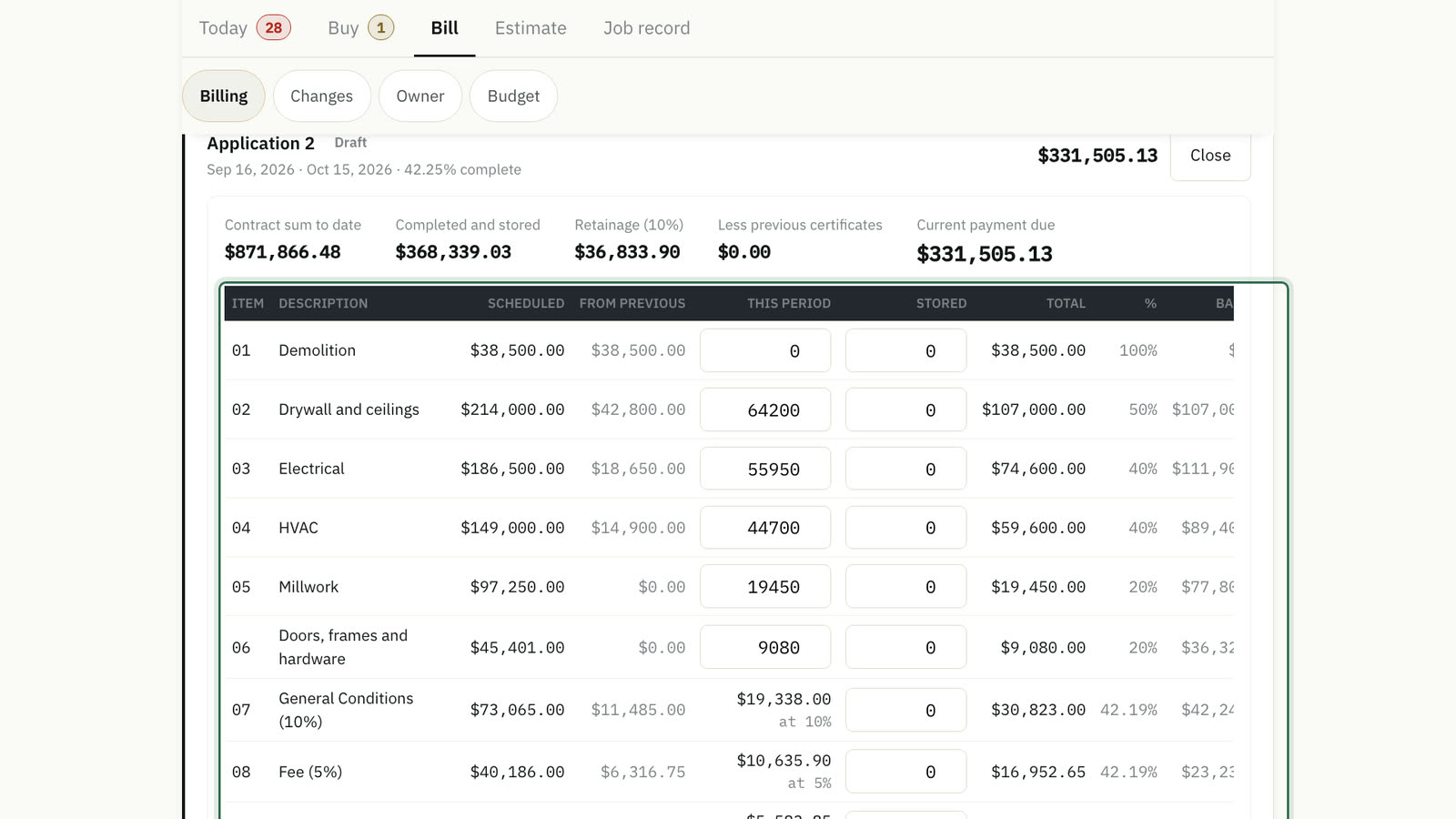This screenshot has height=819, width=1456.
Task: Edit General Conditions stored field
Action: click(x=905, y=710)
